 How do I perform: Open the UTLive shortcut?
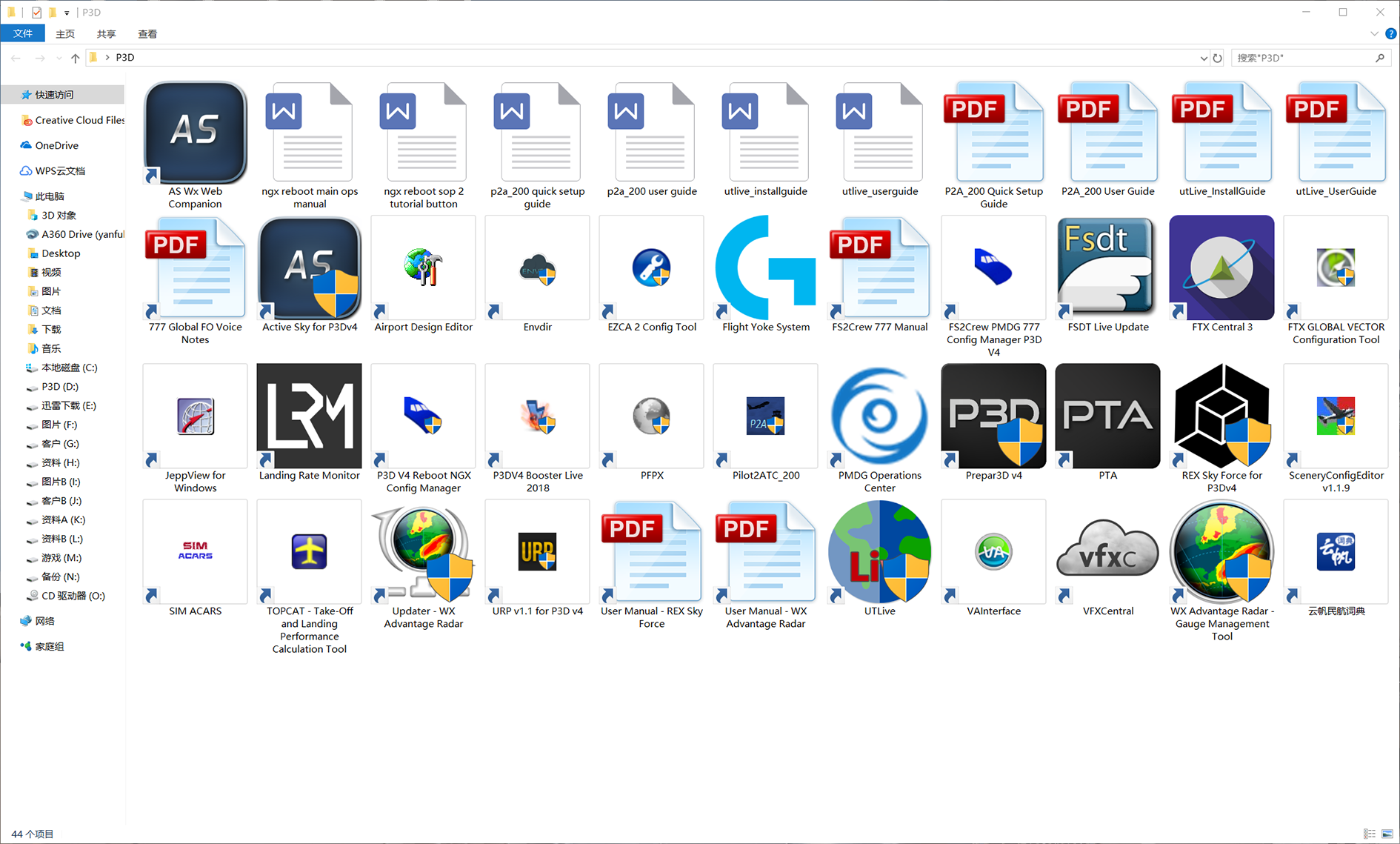click(879, 559)
